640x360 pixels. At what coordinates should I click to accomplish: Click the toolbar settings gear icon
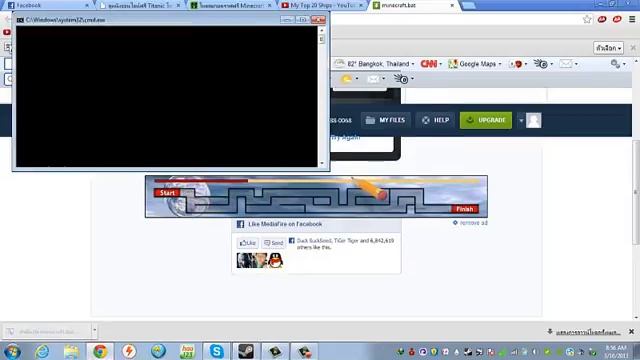point(615,64)
